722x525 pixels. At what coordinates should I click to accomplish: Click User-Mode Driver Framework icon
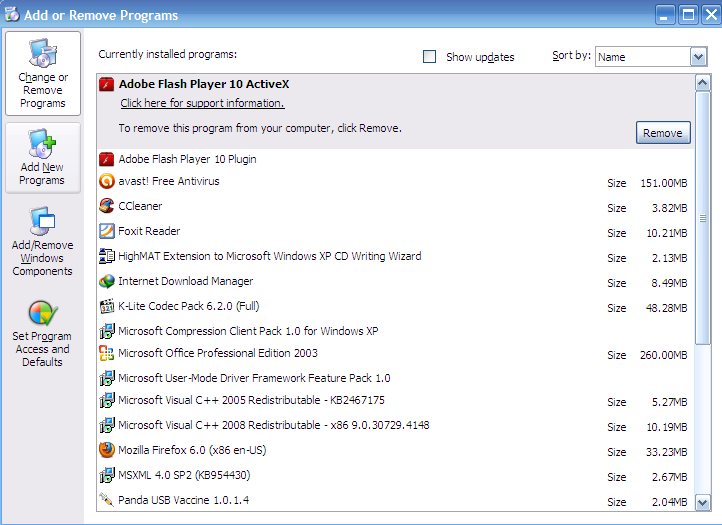click(106, 378)
